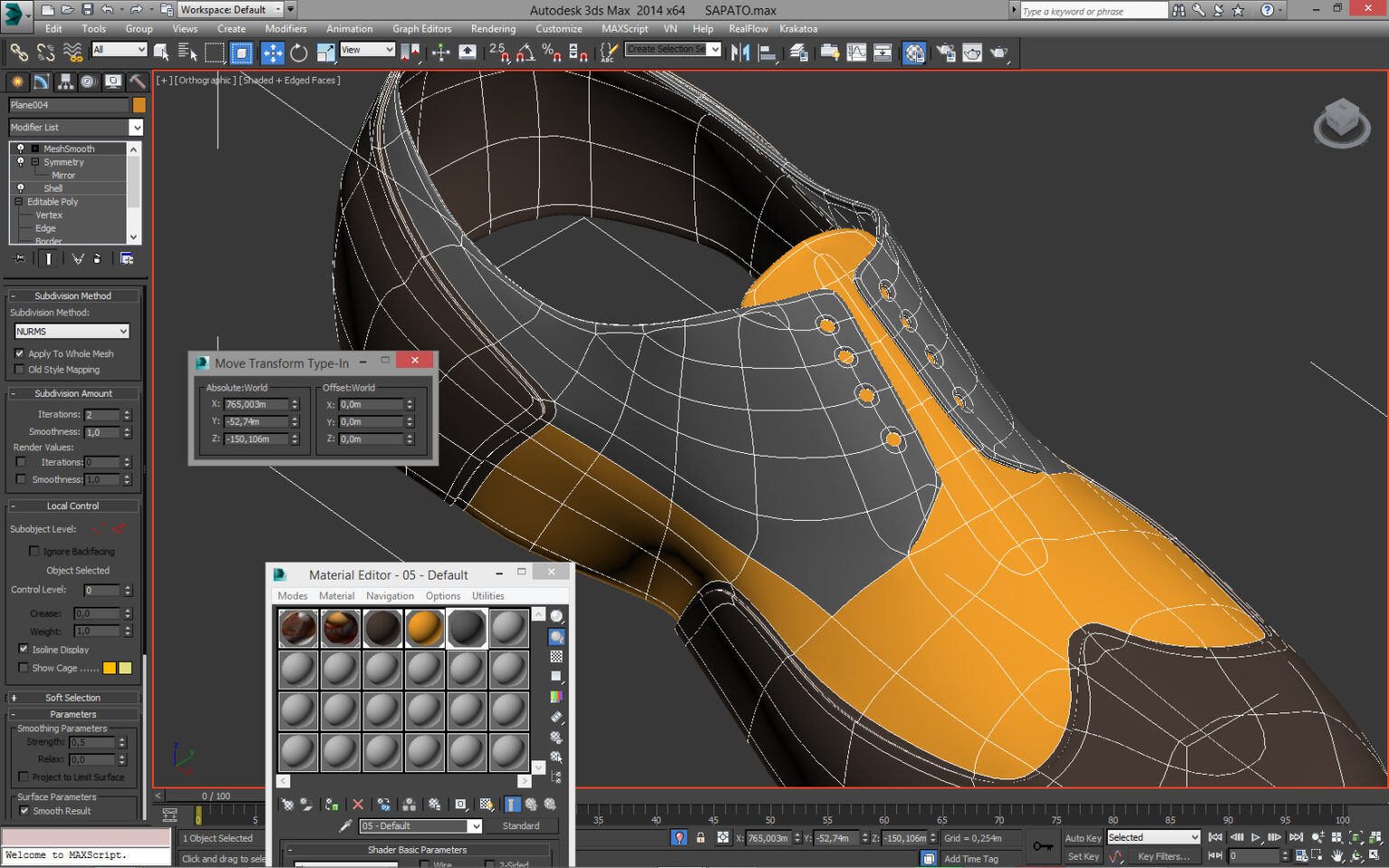The image size is (1389, 868).
Task: Select the Select and Link tool
Action: [19, 52]
